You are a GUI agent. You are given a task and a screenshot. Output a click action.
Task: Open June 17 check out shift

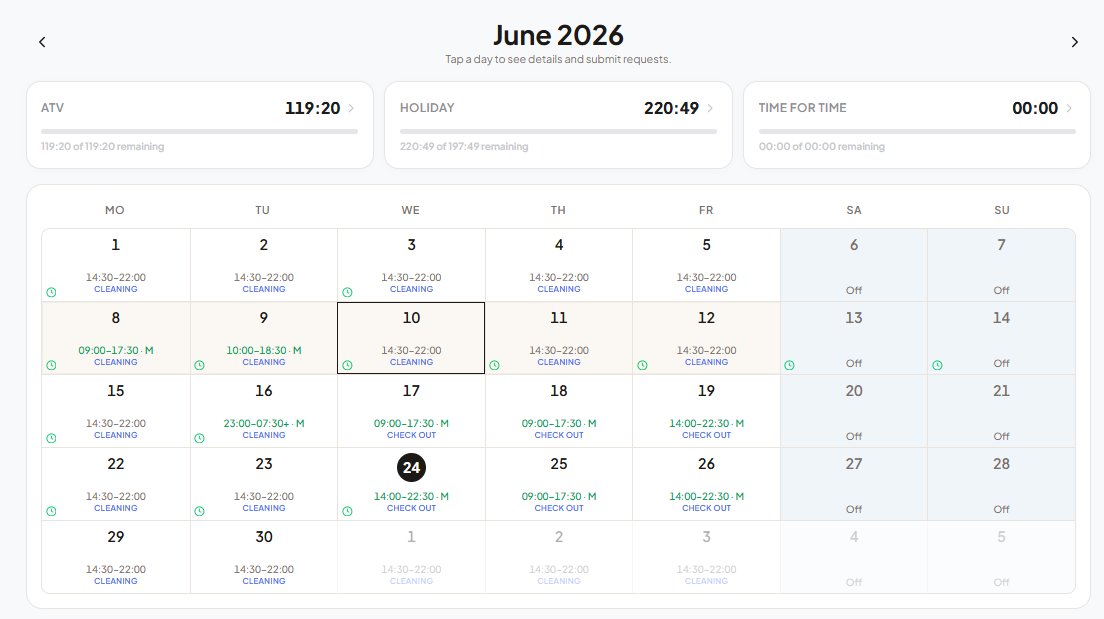(411, 411)
